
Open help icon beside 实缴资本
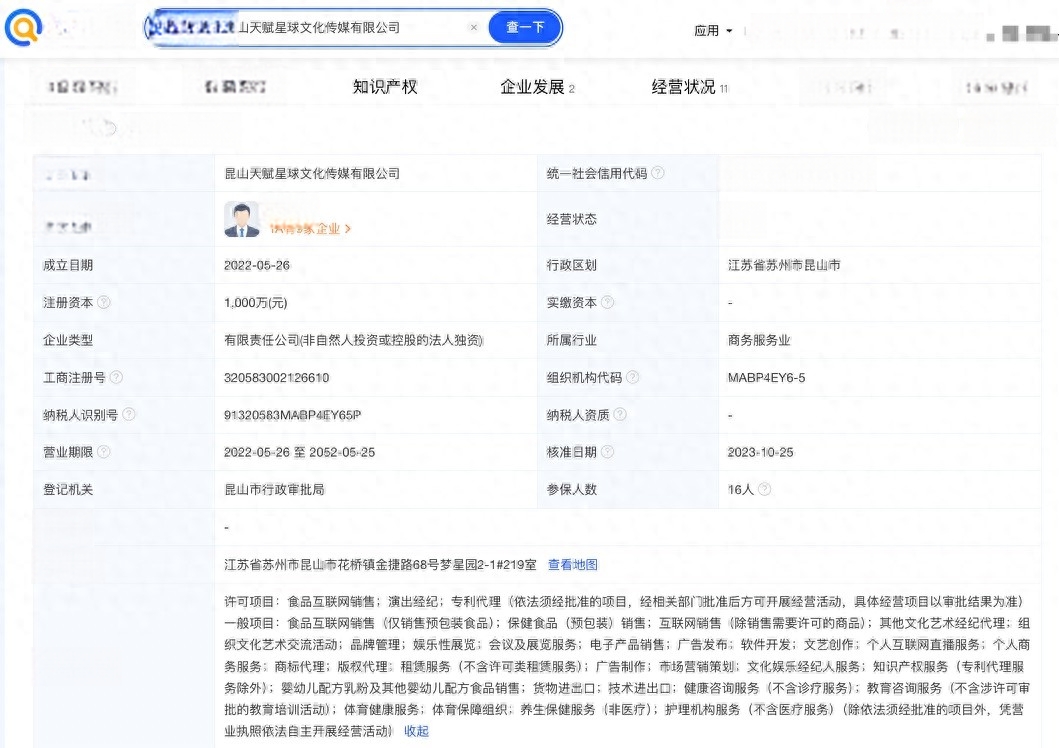(x=607, y=302)
